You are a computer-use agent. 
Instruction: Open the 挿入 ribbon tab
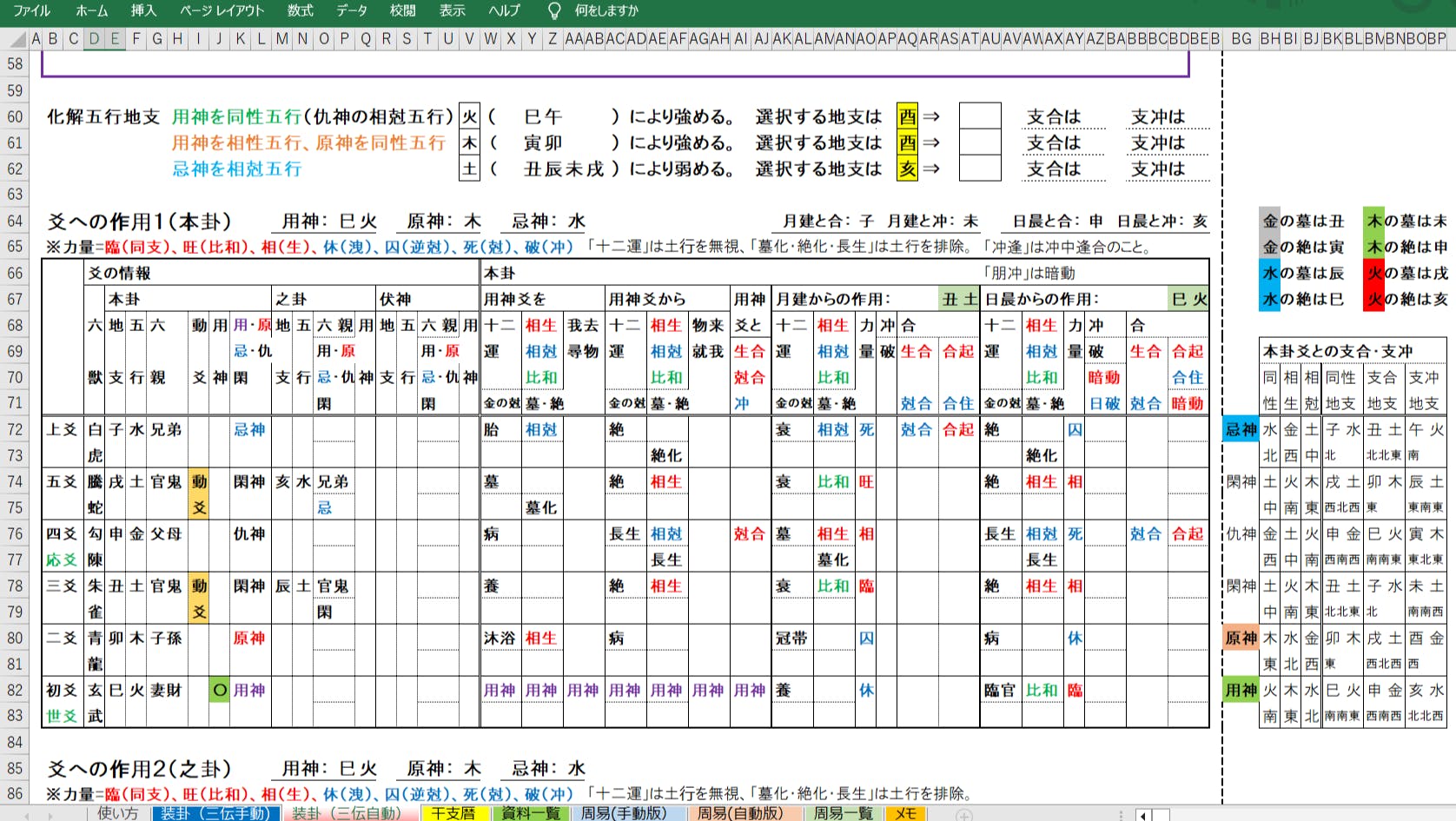point(143,10)
